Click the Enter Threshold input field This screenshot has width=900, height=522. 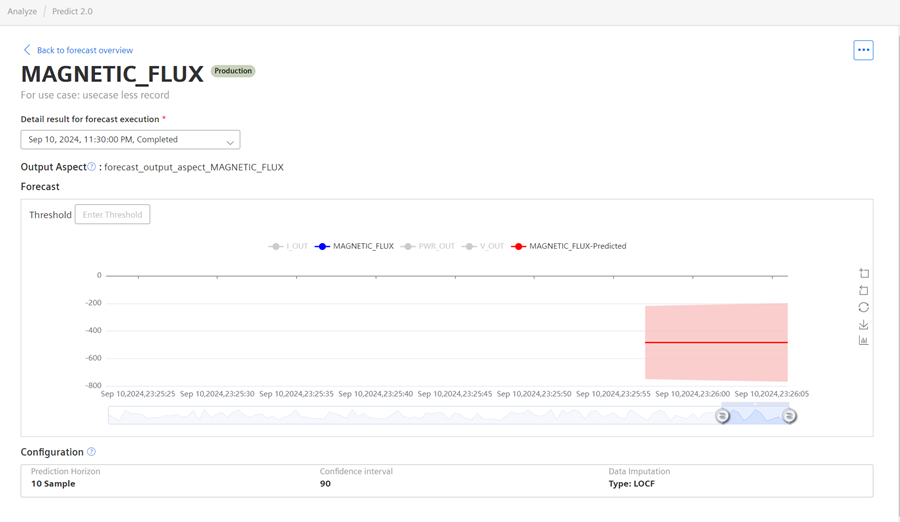pos(112,215)
